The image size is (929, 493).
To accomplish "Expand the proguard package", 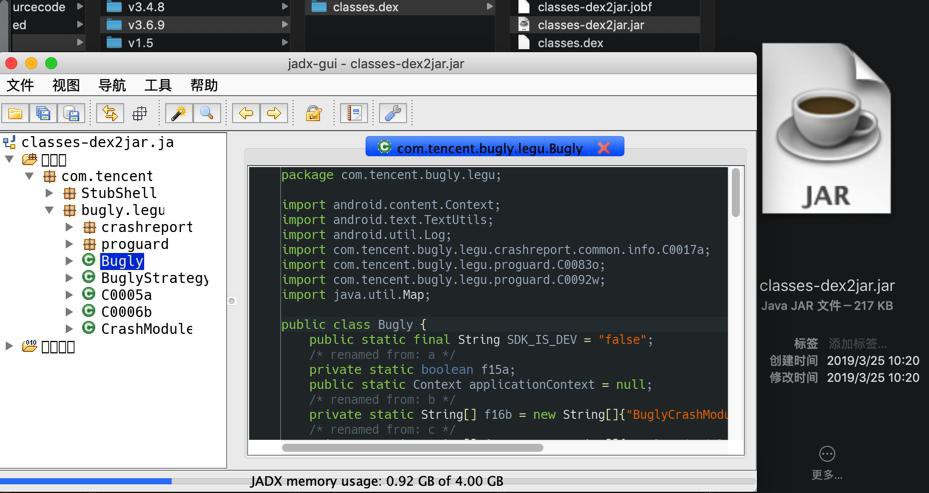I will (x=69, y=244).
